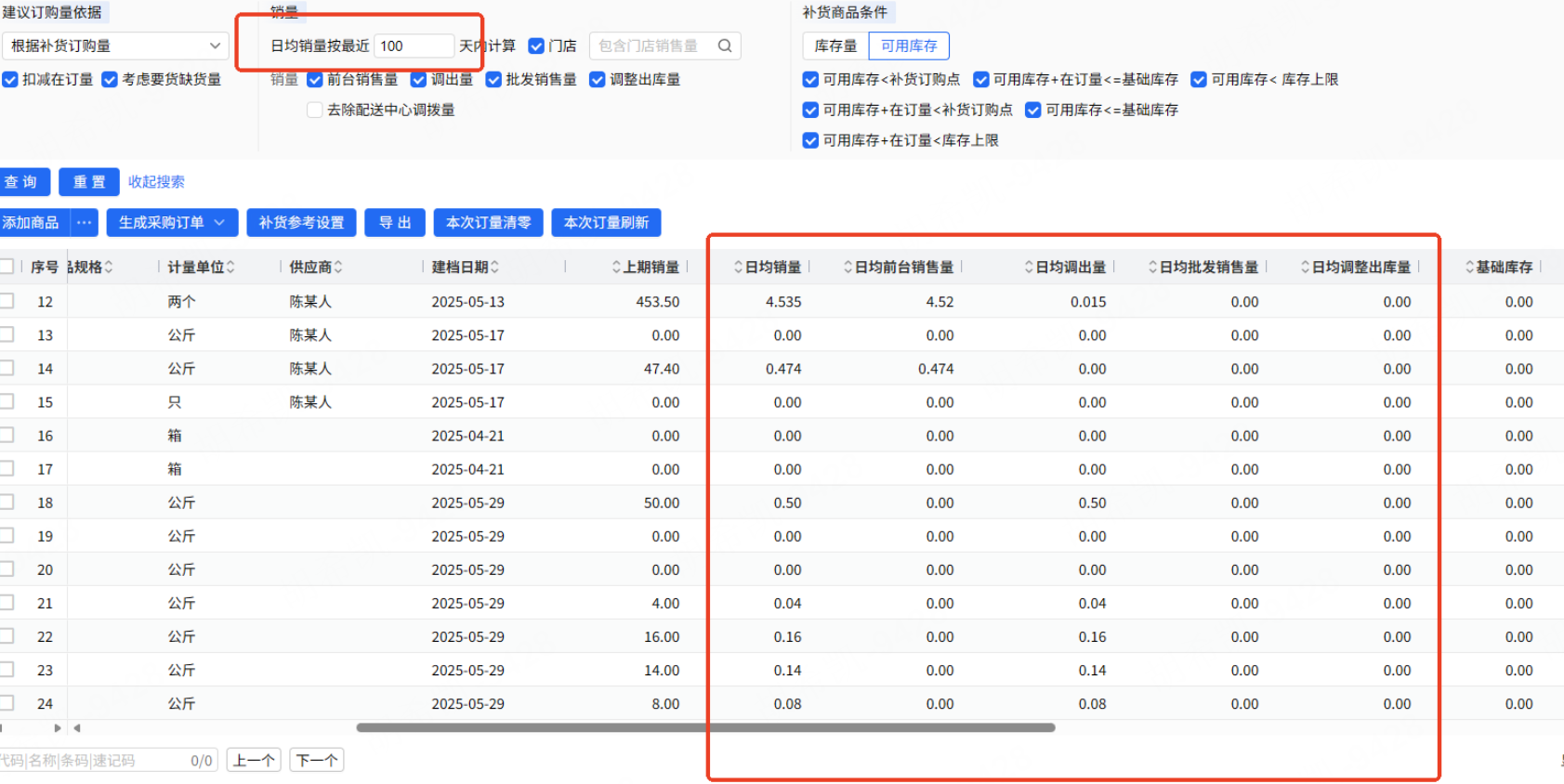The width and height of the screenshot is (1564, 784).
Task: Click sort icon on 供应商 column header
Action: 338,268
